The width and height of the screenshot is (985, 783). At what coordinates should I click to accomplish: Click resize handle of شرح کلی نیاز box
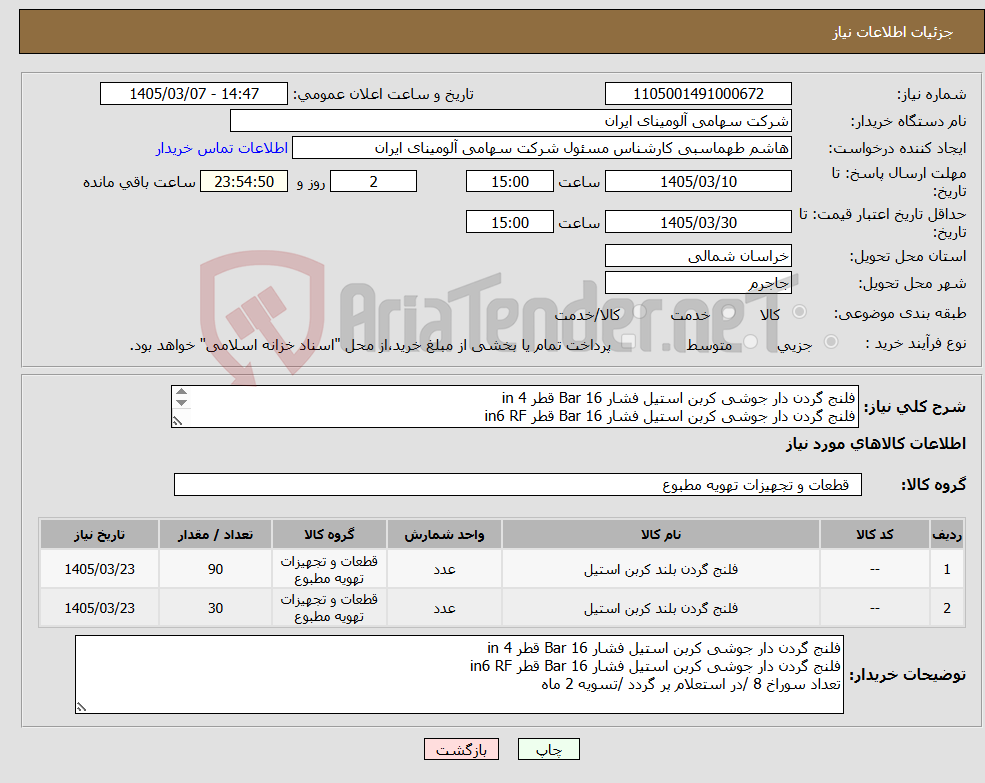[178, 421]
